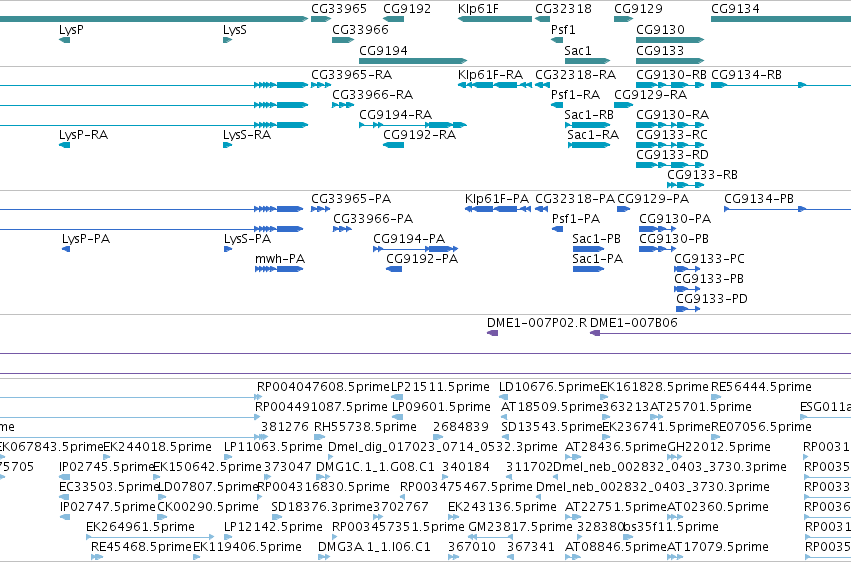Click the CG9194 gene label
Viewport: 851px width, 562px height.
click(383, 50)
